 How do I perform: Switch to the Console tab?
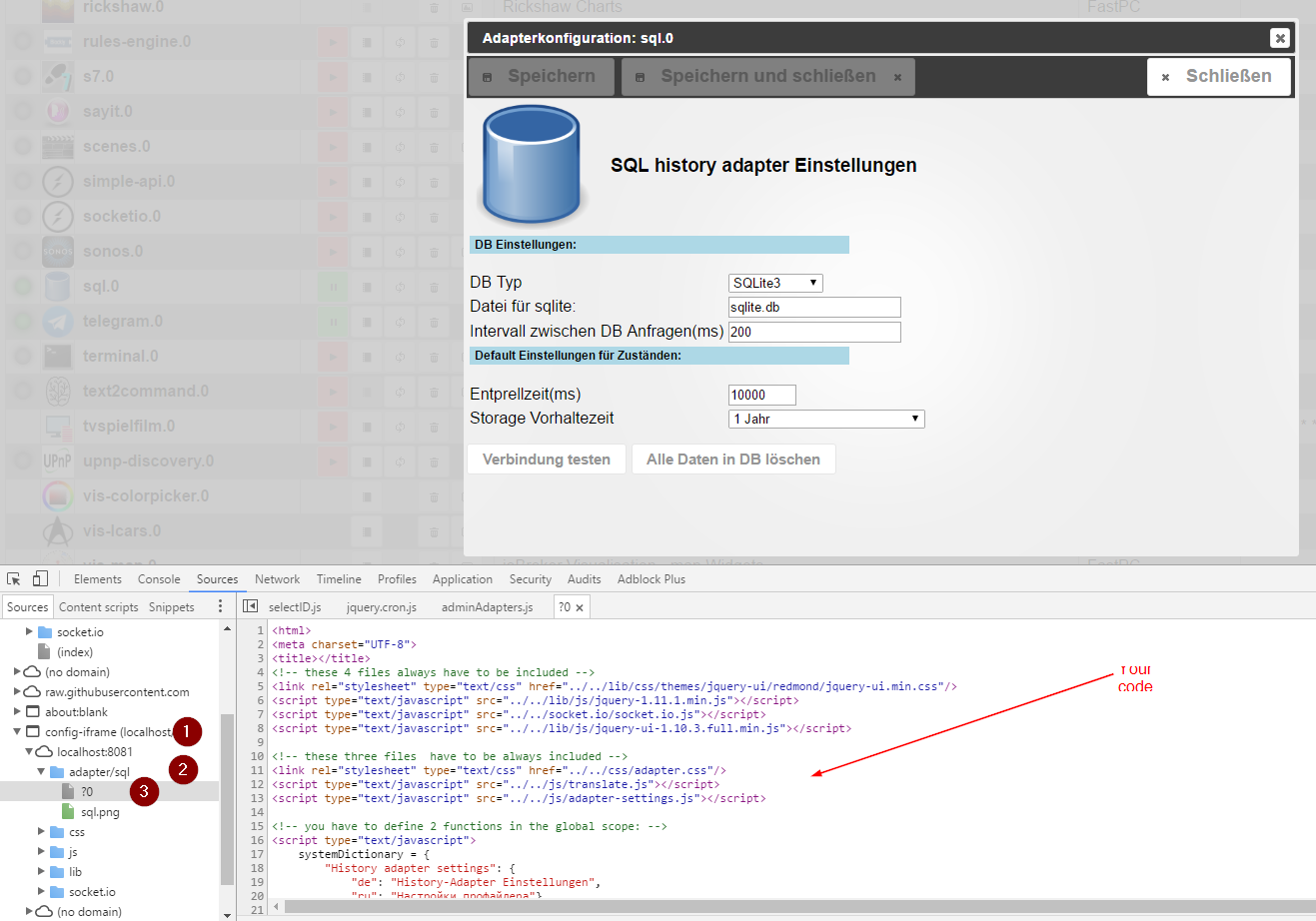(159, 579)
